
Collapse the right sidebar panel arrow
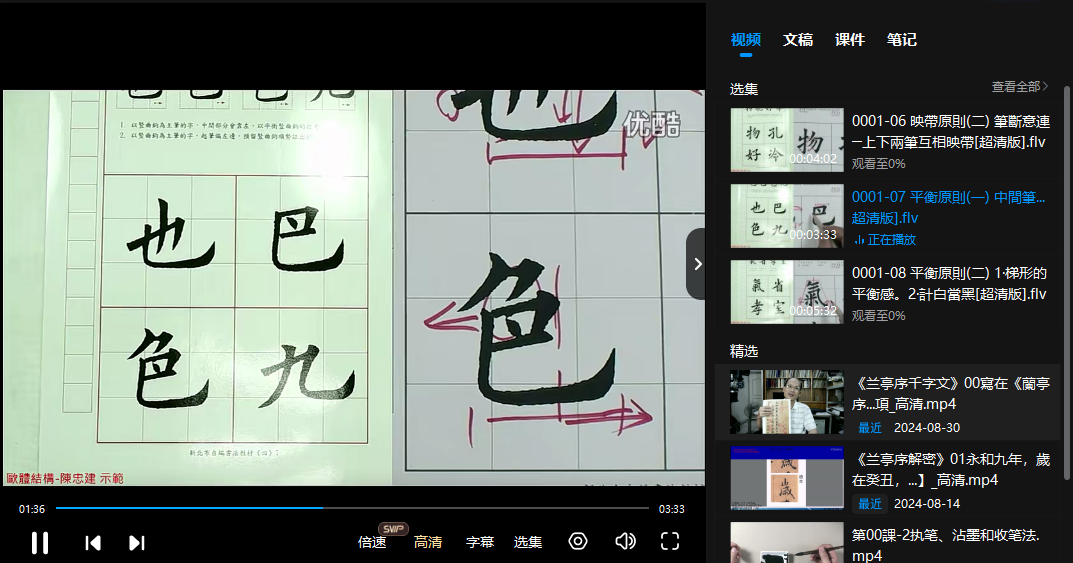click(697, 264)
